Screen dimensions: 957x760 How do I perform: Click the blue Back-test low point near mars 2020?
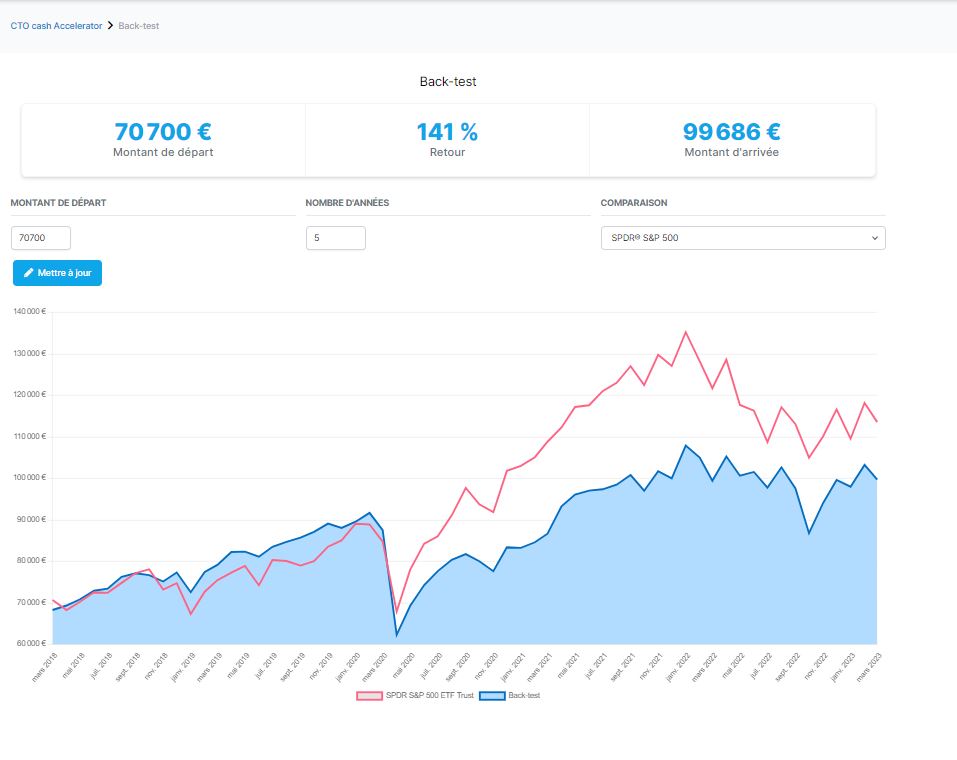click(x=397, y=635)
